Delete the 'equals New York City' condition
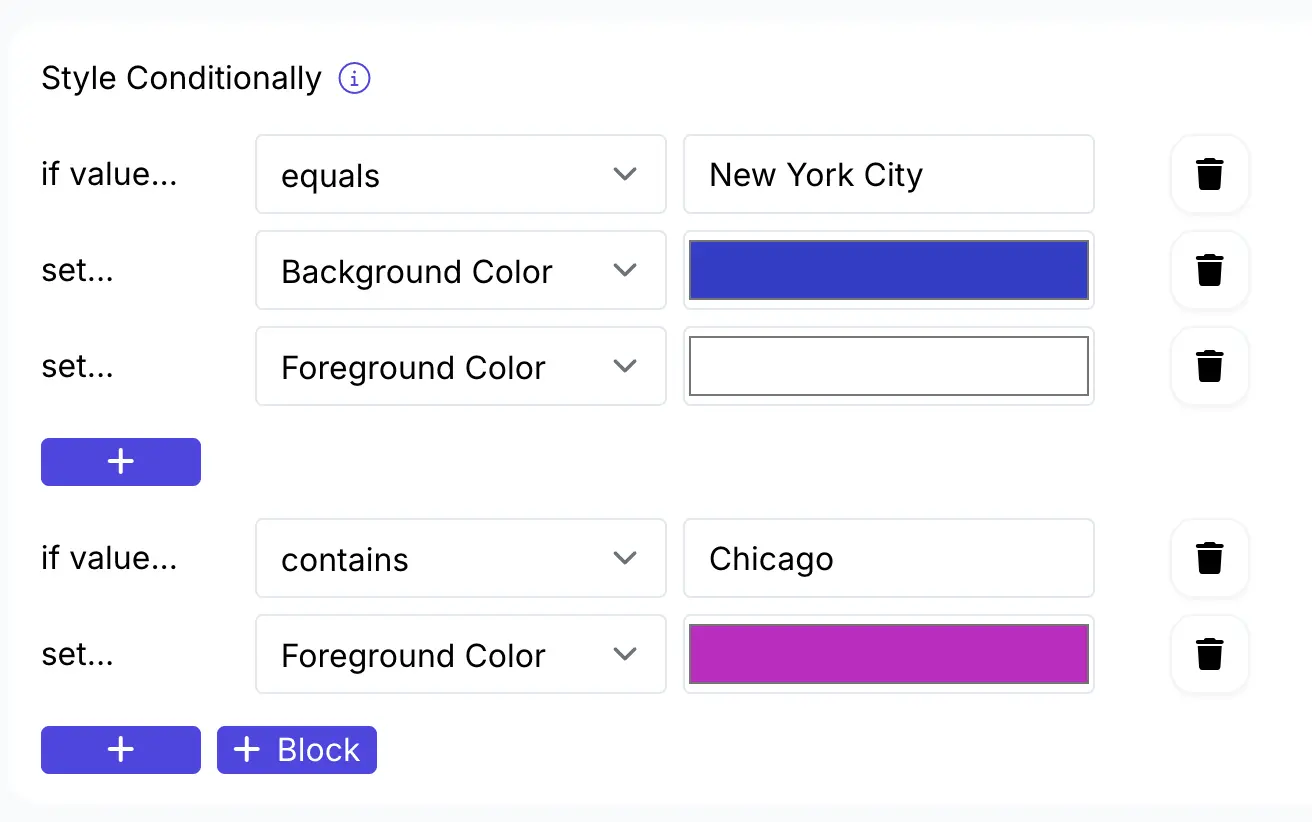Image resolution: width=1312 pixels, height=822 pixels. (1210, 174)
